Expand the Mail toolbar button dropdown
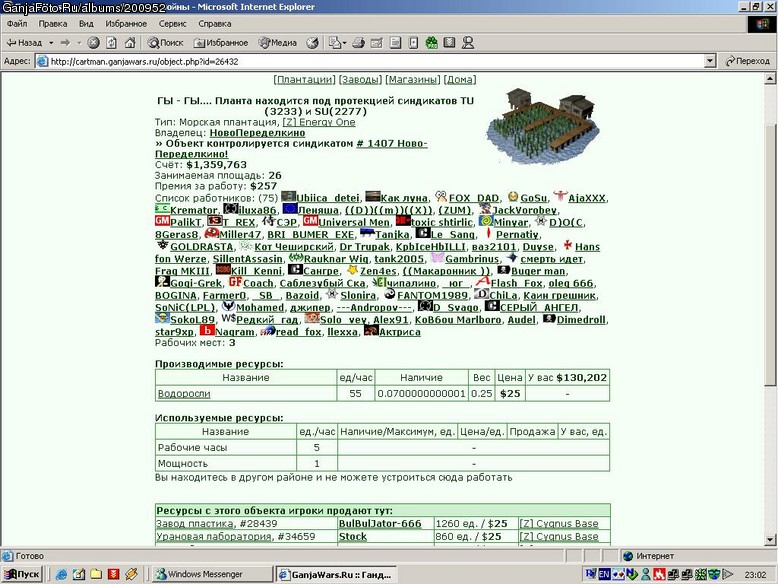The width and height of the screenshot is (778, 584). coord(344,43)
